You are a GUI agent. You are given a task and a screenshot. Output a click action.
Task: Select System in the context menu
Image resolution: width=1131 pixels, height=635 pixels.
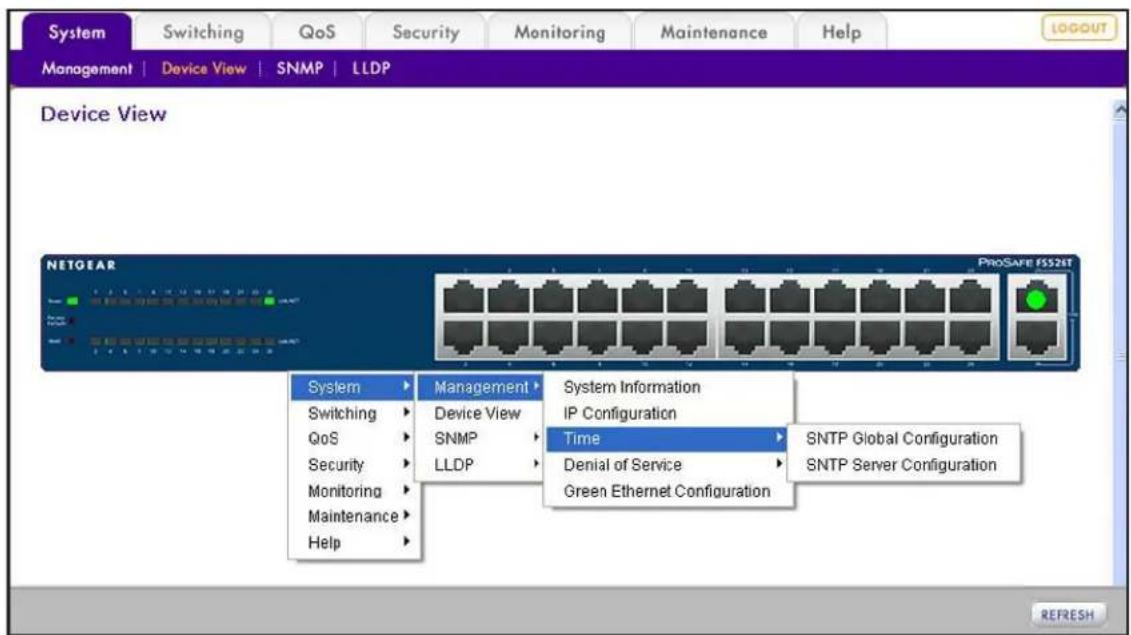(x=353, y=387)
